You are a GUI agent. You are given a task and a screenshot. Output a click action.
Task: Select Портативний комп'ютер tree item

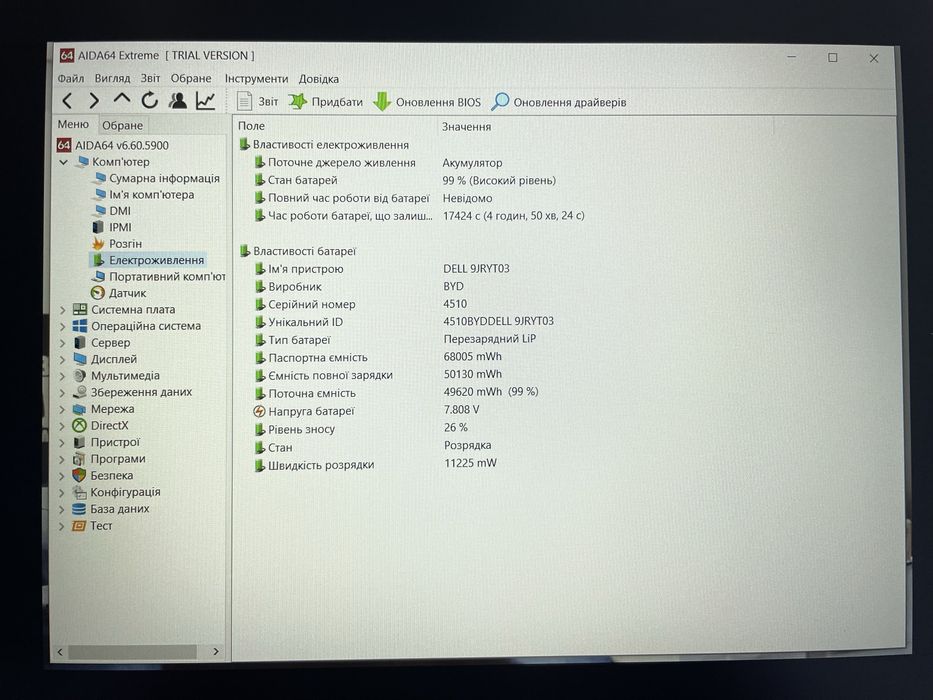click(x=159, y=277)
